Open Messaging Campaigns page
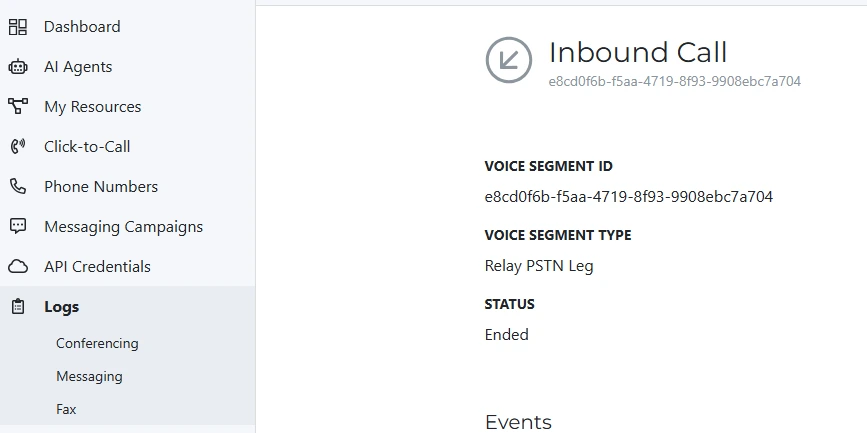The image size is (867, 433). click(x=123, y=227)
